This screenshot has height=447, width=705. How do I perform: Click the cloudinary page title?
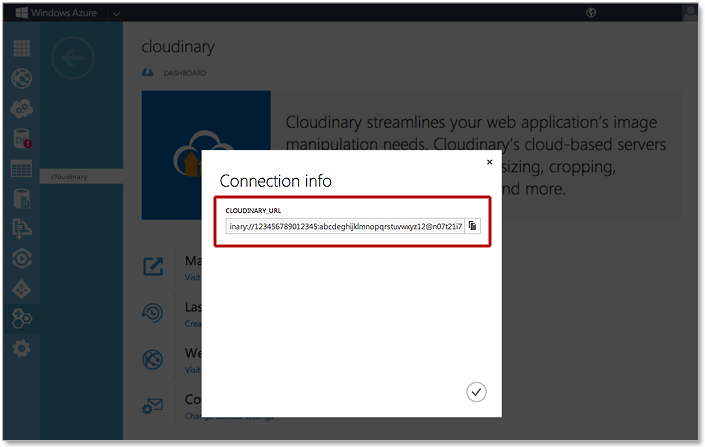(x=178, y=47)
